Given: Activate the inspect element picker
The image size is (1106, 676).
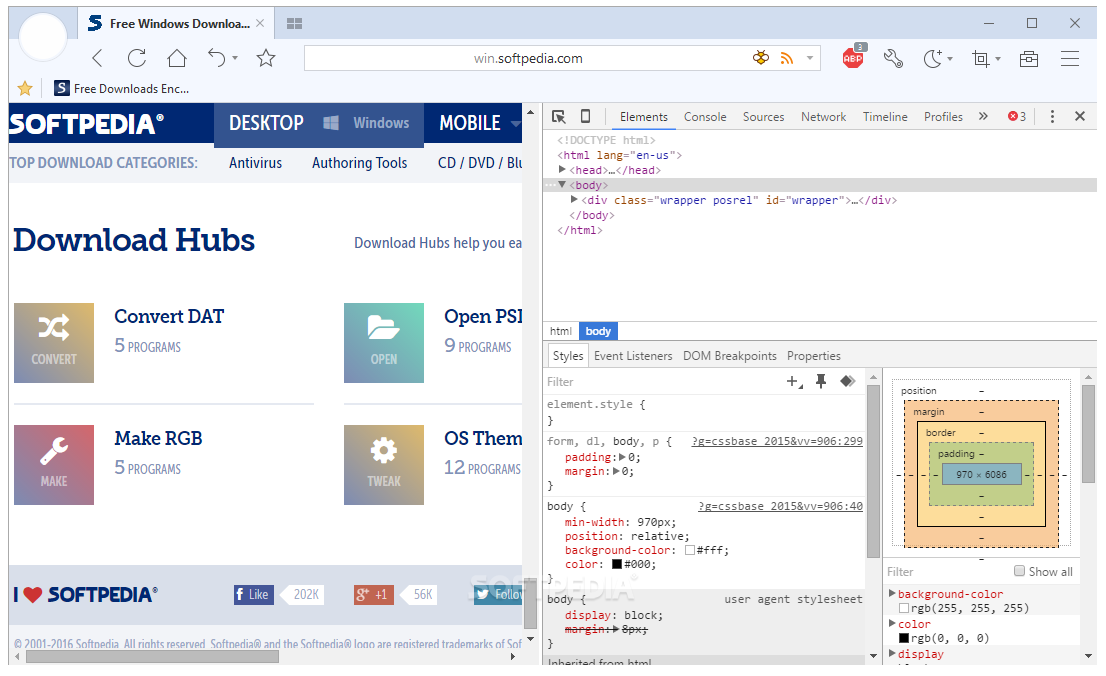Looking at the screenshot, I should coord(559,116).
